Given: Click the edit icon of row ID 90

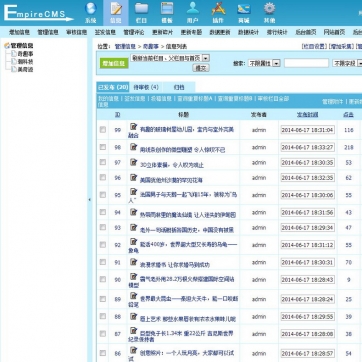Looking at the screenshot, I should tap(134, 277).
